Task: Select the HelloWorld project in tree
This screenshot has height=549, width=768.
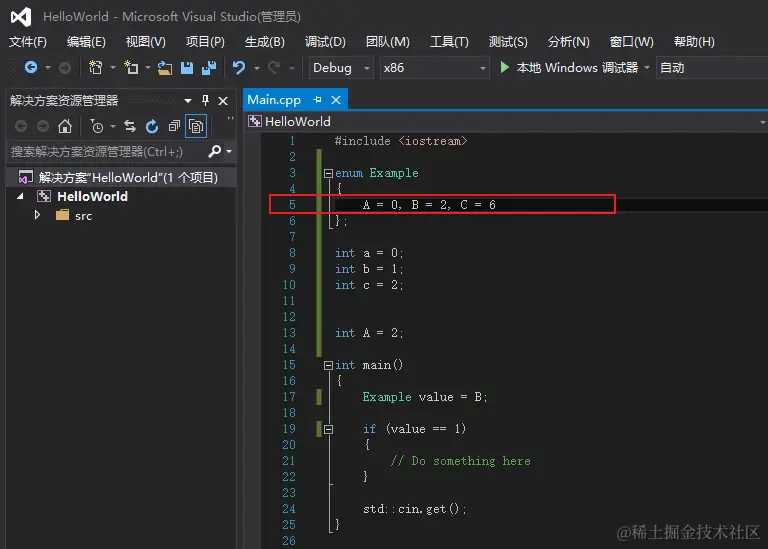Action: [x=93, y=196]
